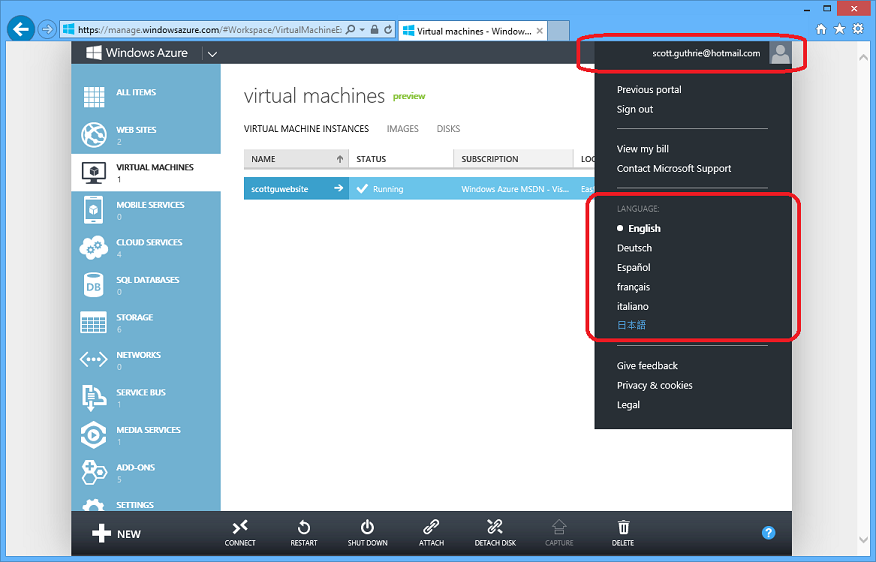Viewport: 876px width, 562px height.
Task: Switch language to Español
Action: (634, 268)
